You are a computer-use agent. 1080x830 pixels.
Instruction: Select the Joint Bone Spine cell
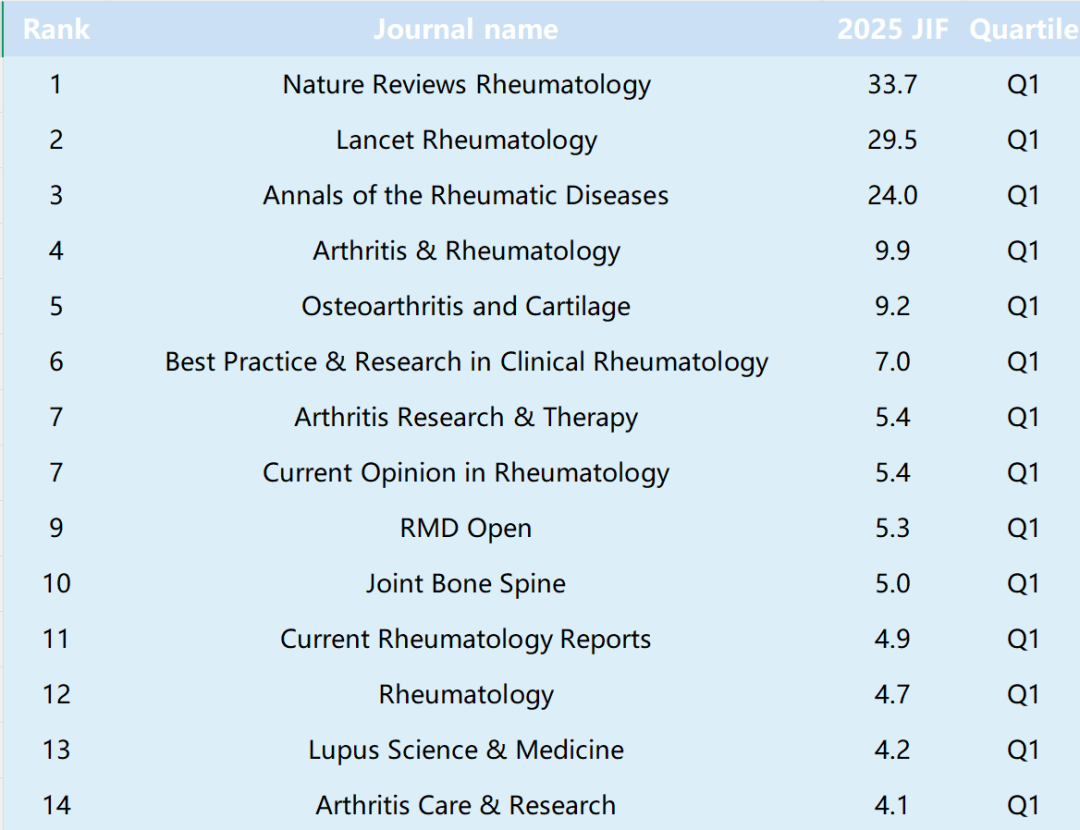coord(466,583)
